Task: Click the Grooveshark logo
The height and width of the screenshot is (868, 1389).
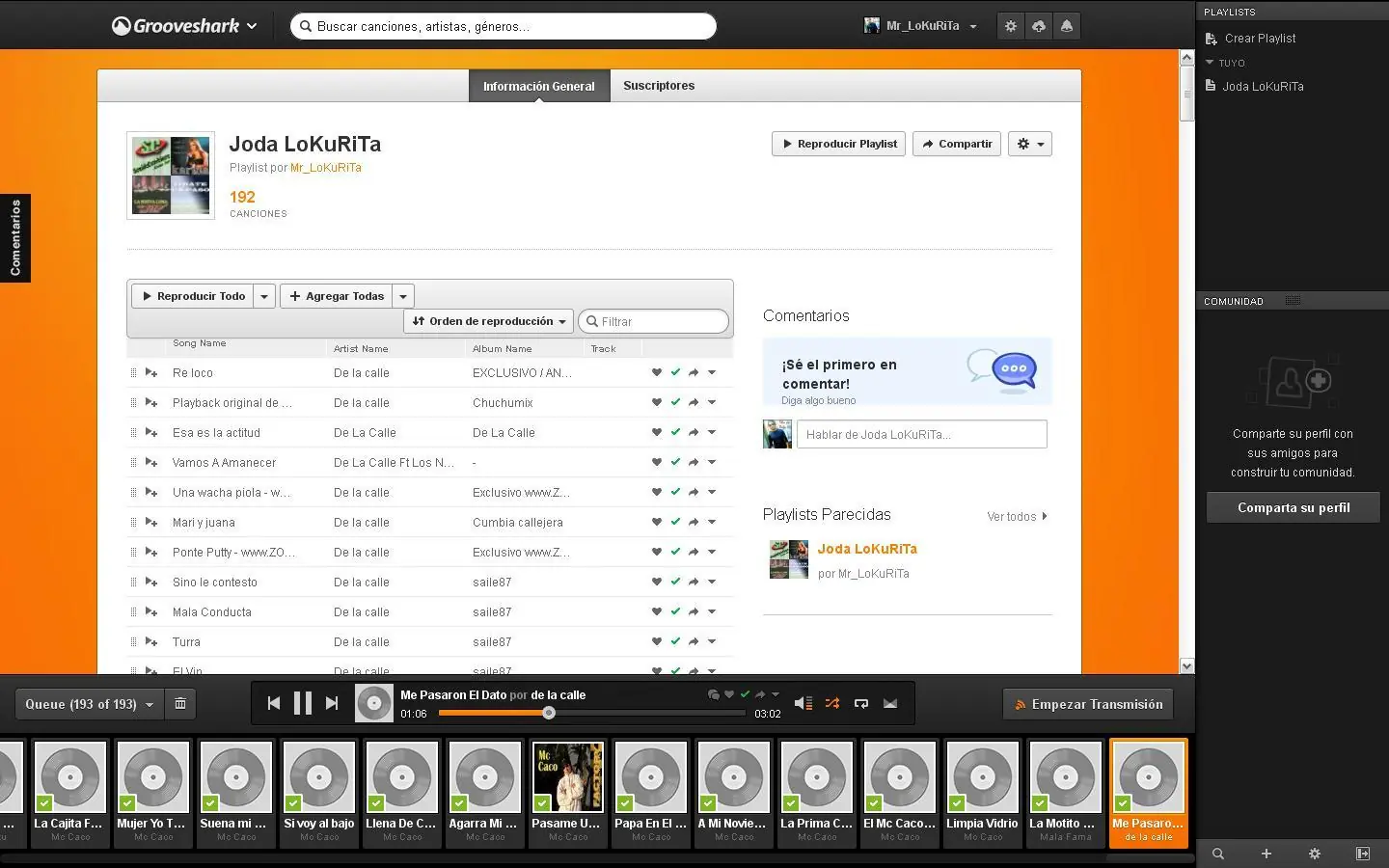Action: point(176,26)
